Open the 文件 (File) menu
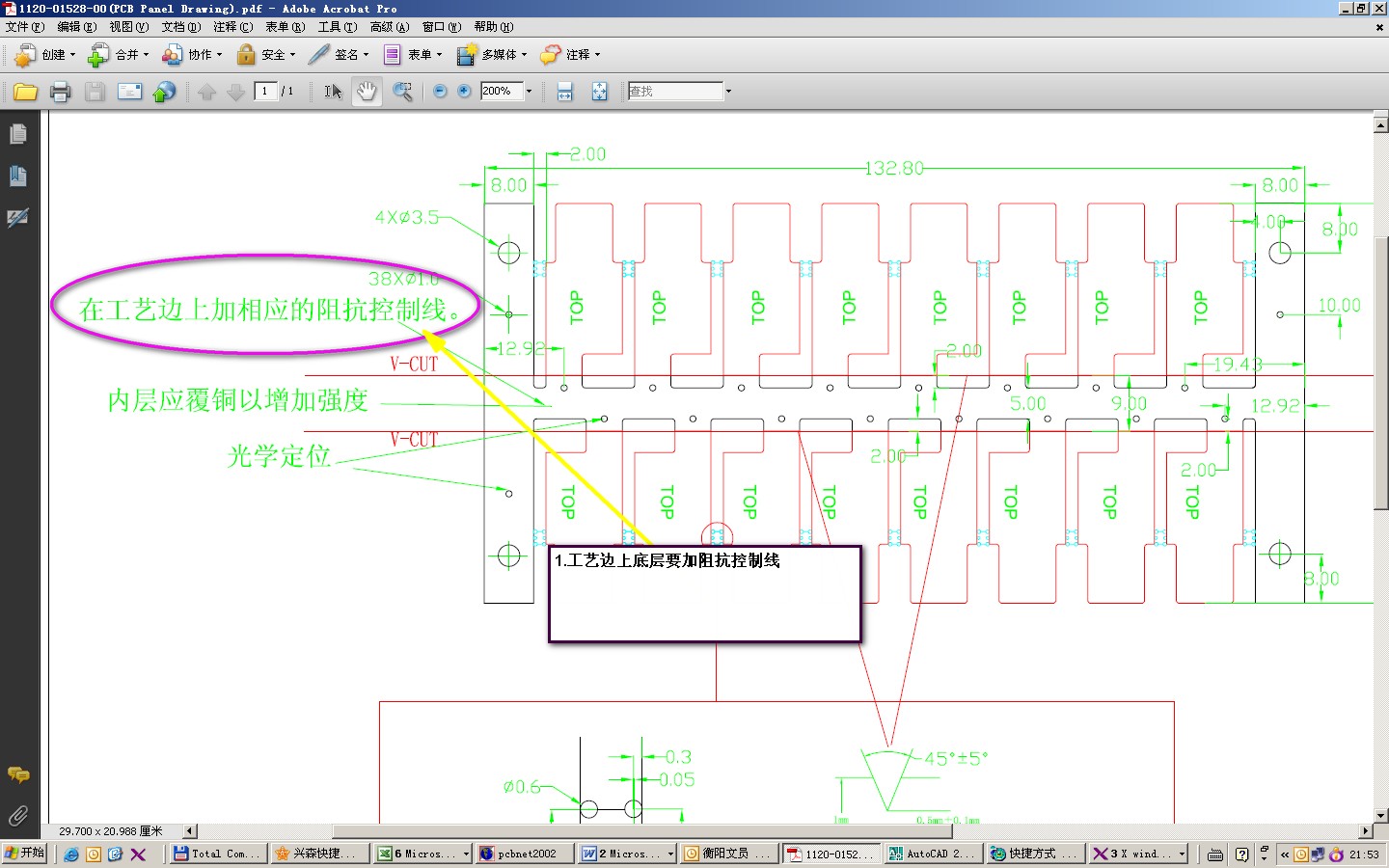 [x=25, y=27]
